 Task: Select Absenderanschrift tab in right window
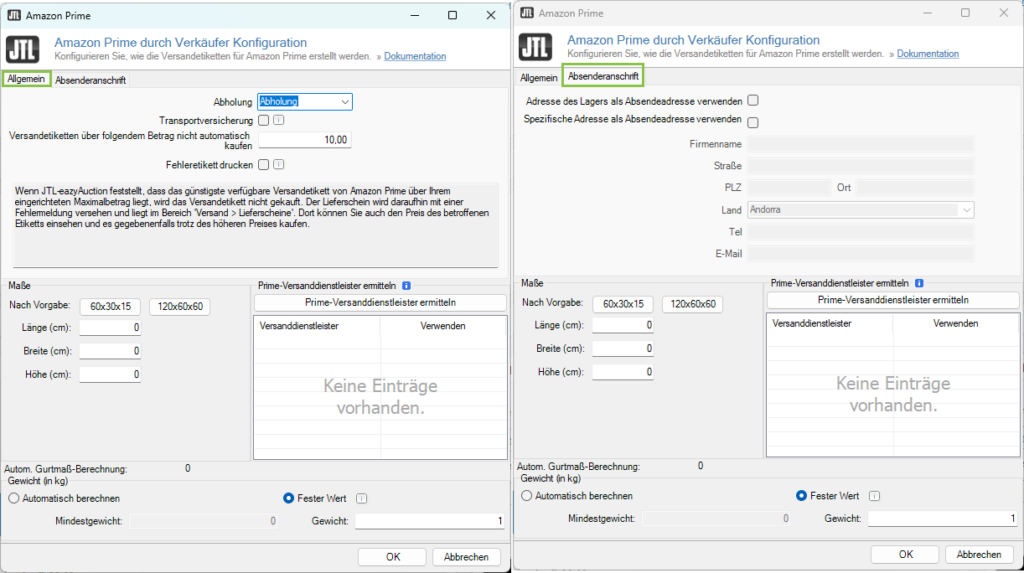pyautogui.click(x=603, y=76)
